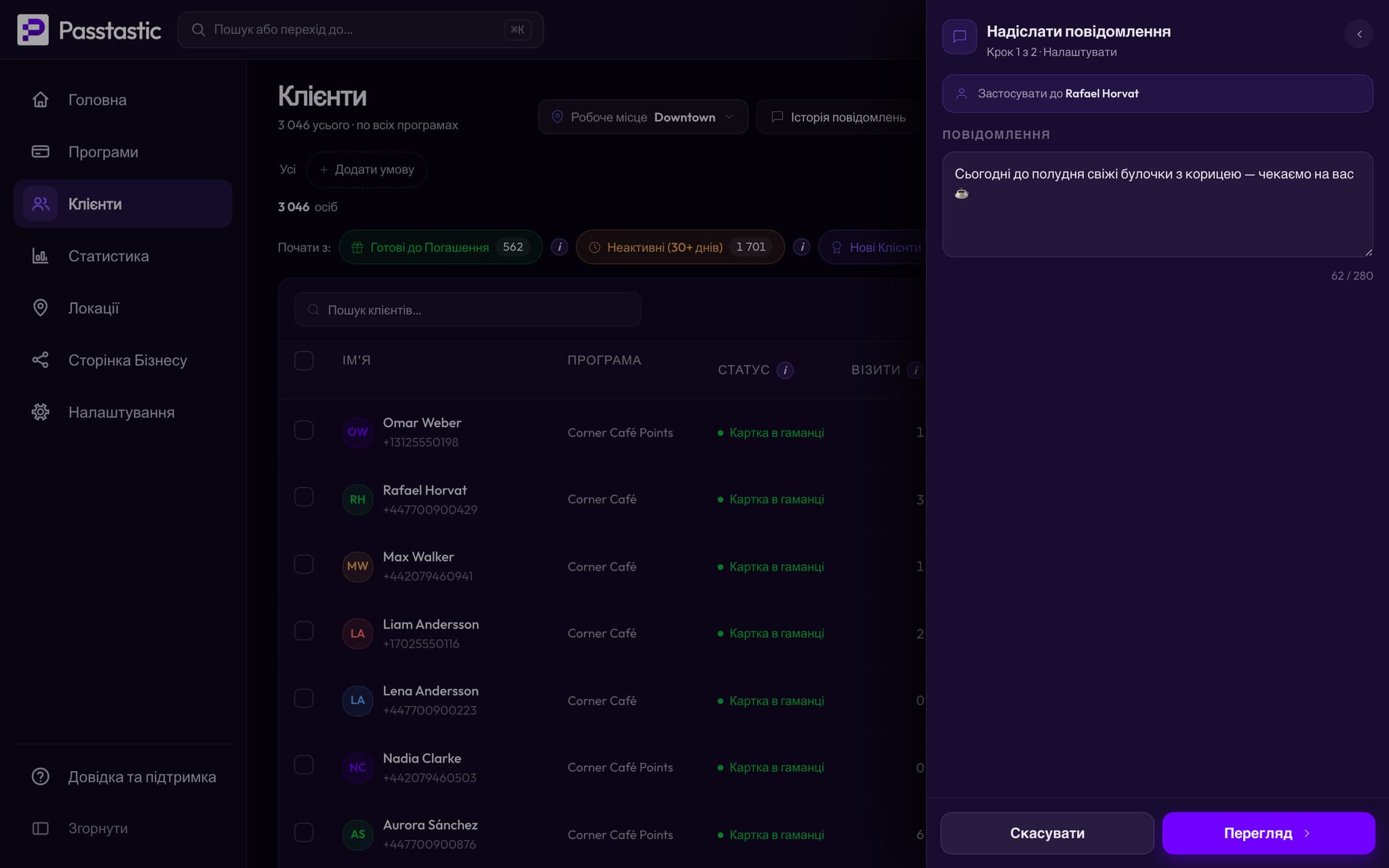Viewport: 1389px width, 868px height.
Task: Click Rafael Horvat RH avatar
Action: pyautogui.click(x=357, y=499)
